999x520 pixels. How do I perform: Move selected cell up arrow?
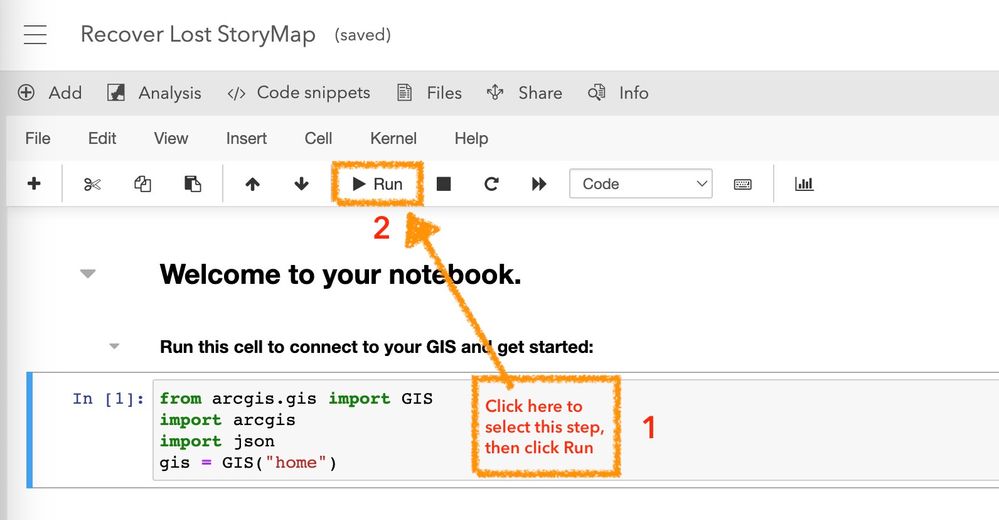coord(252,184)
